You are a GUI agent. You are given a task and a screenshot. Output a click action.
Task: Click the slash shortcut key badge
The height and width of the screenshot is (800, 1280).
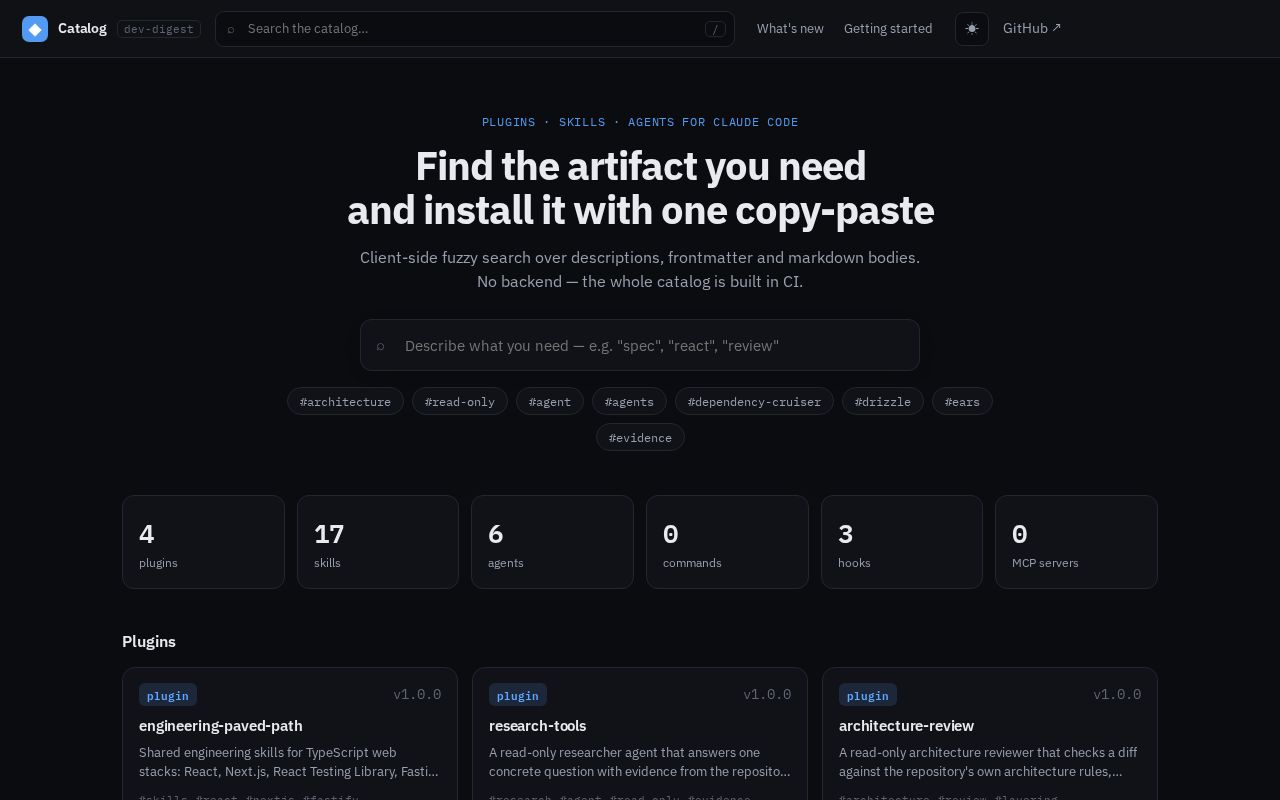[x=715, y=29]
